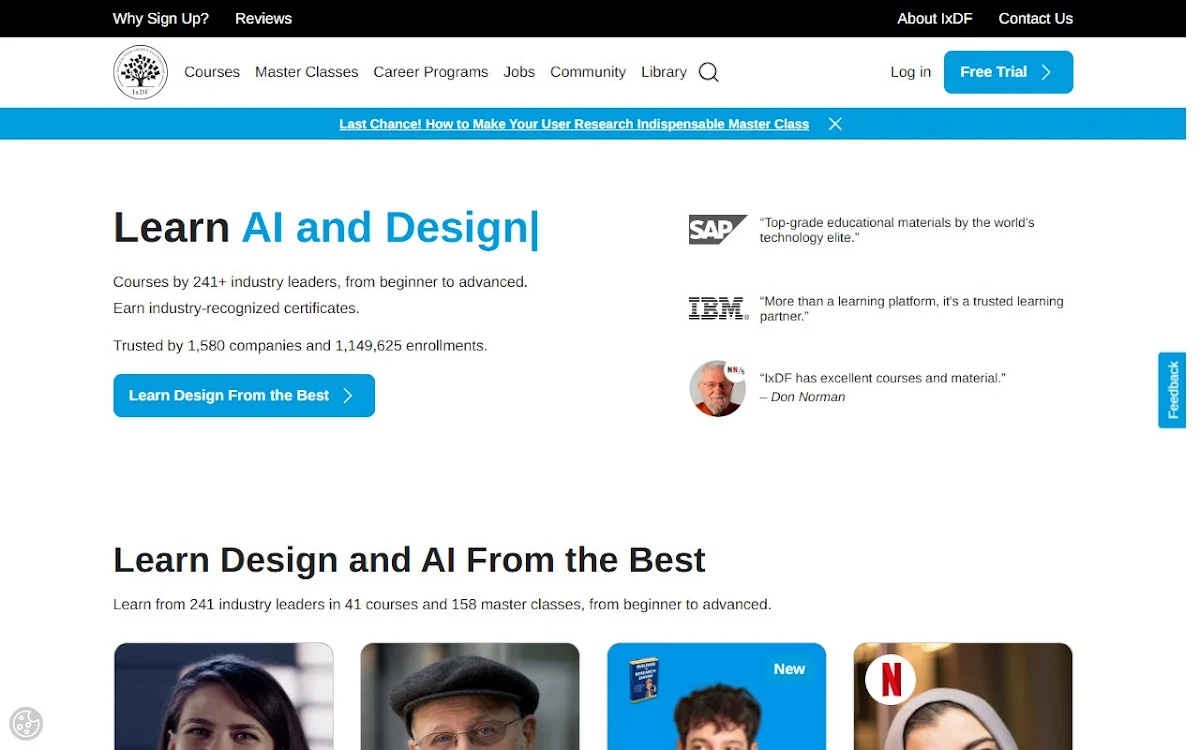Click Why Sign Up? link
Screen dimensions: 1200x750
tap(161, 18)
